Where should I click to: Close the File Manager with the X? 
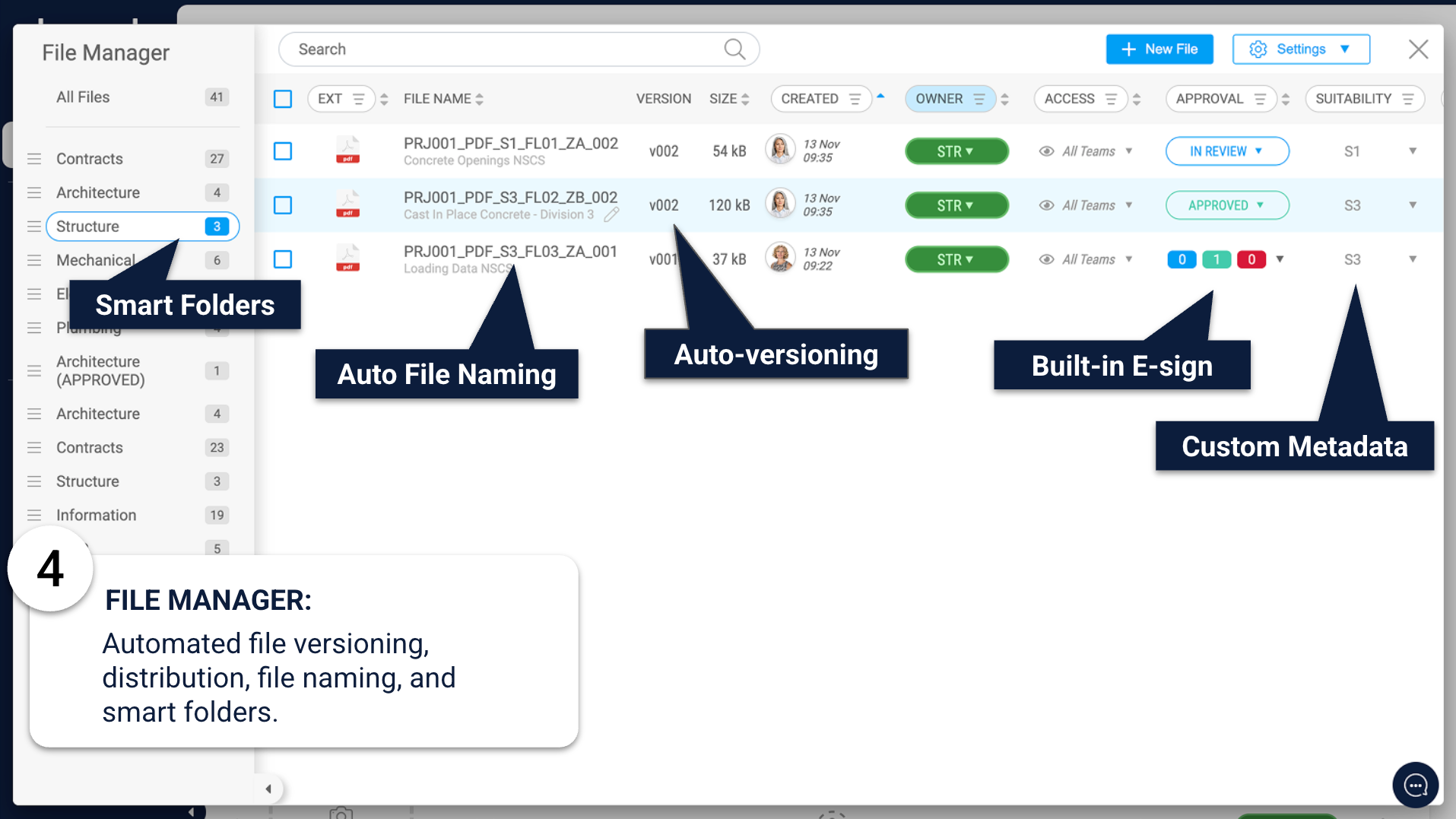click(1418, 49)
